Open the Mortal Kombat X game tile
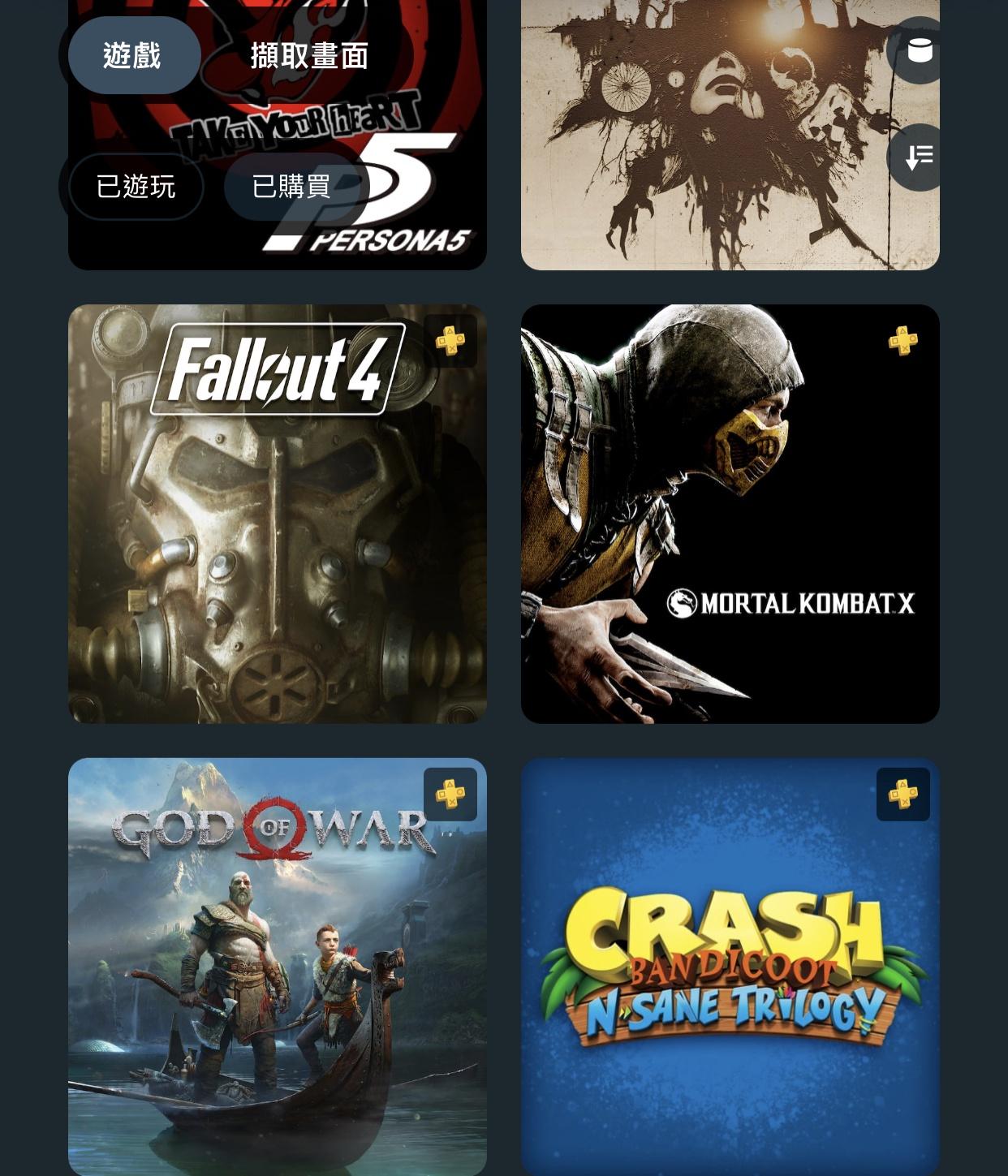Image resolution: width=1008 pixels, height=1176 pixels. [x=730, y=514]
